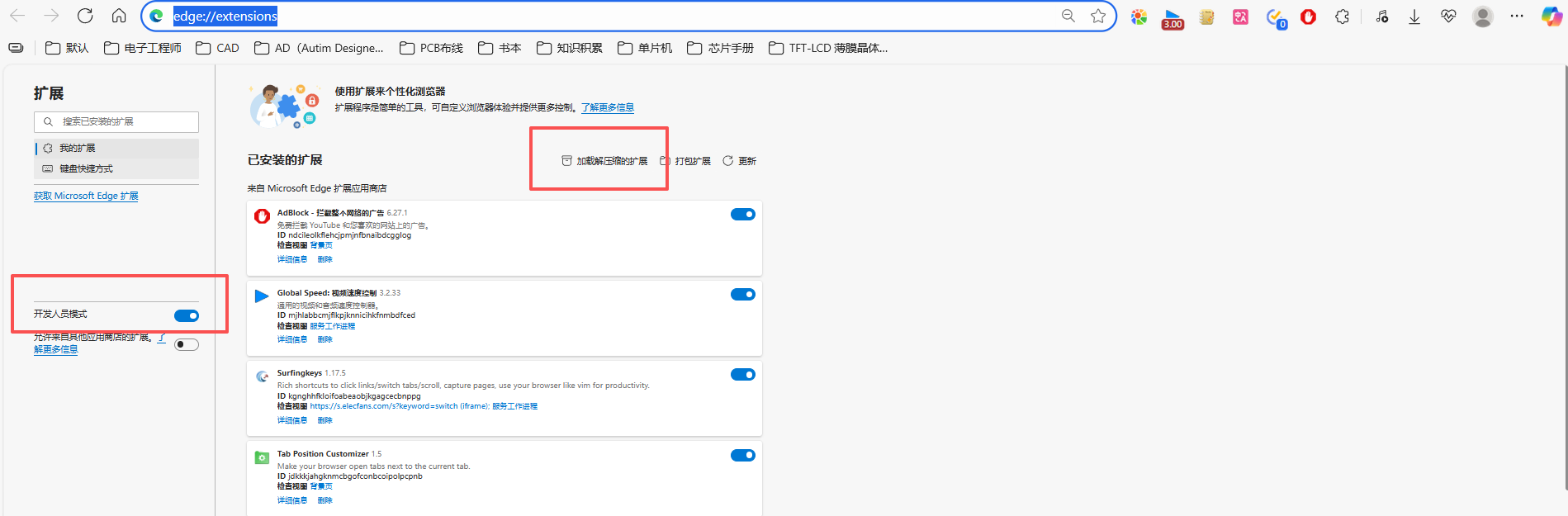Click the zoom magnifier in address bar
The height and width of the screenshot is (516, 1568).
pyautogui.click(x=1068, y=16)
